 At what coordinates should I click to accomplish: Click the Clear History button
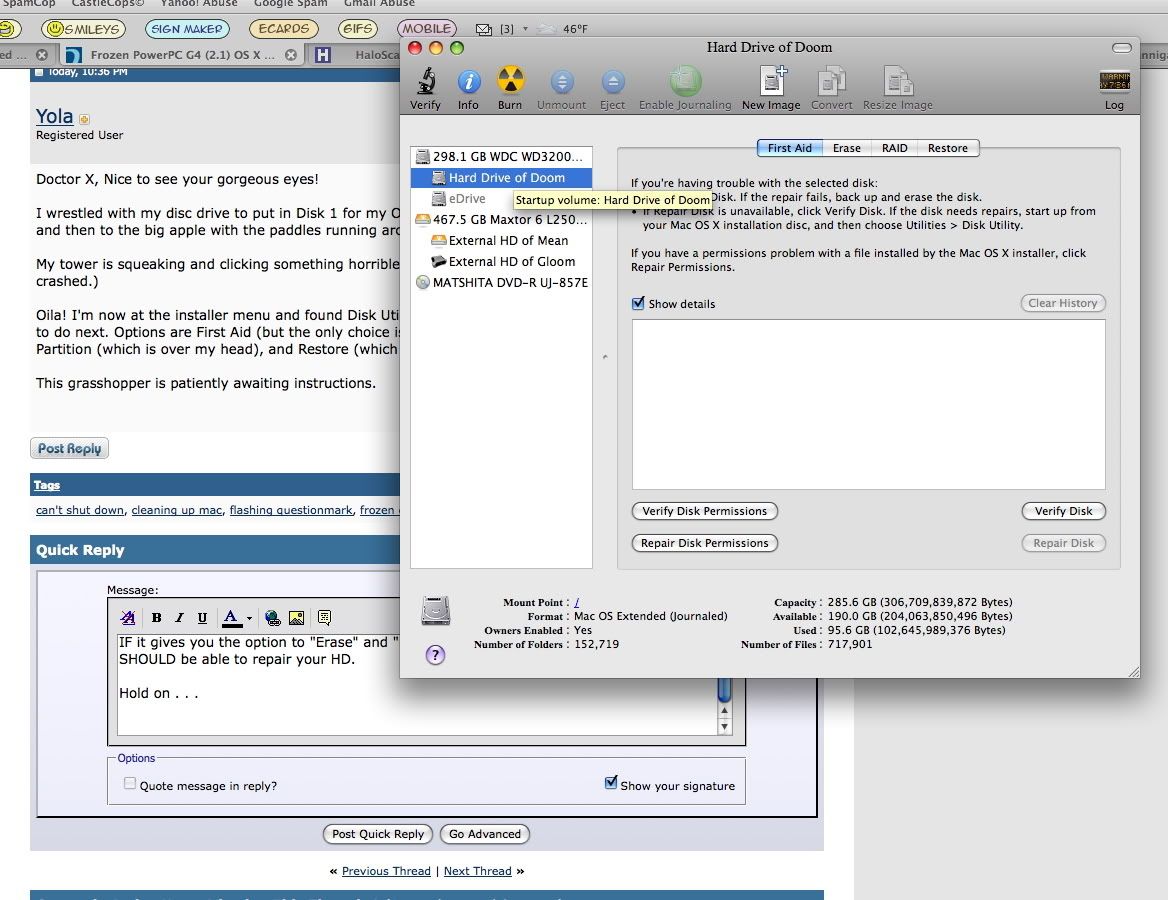pyautogui.click(x=1063, y=303)
